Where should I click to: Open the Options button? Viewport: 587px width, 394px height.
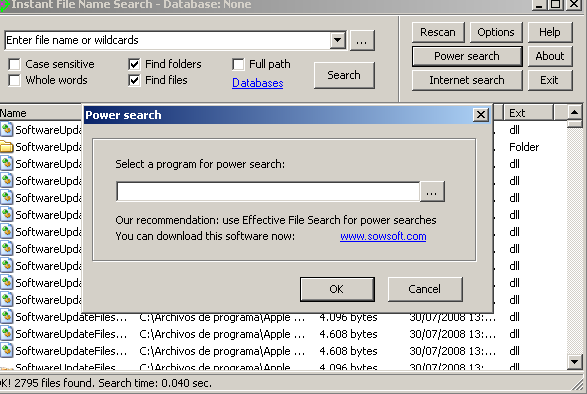496,32
